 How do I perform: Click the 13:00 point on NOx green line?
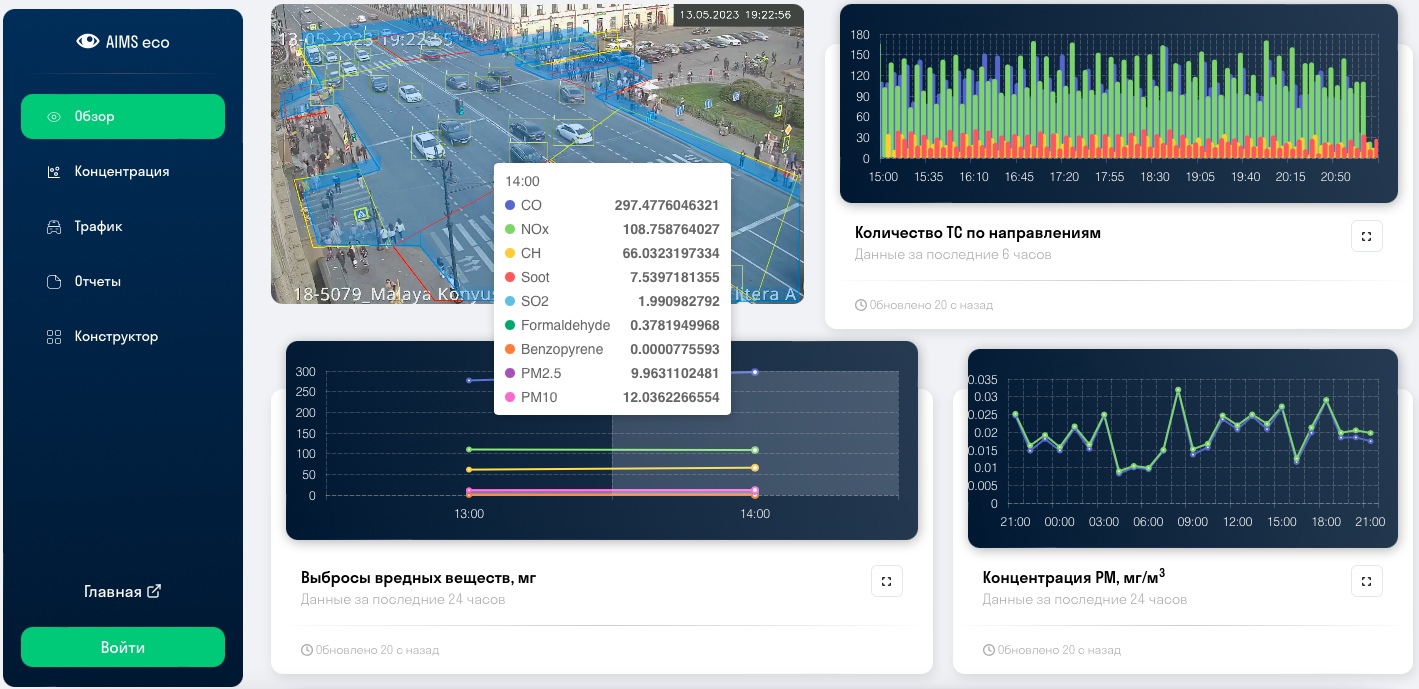(469, 449)
